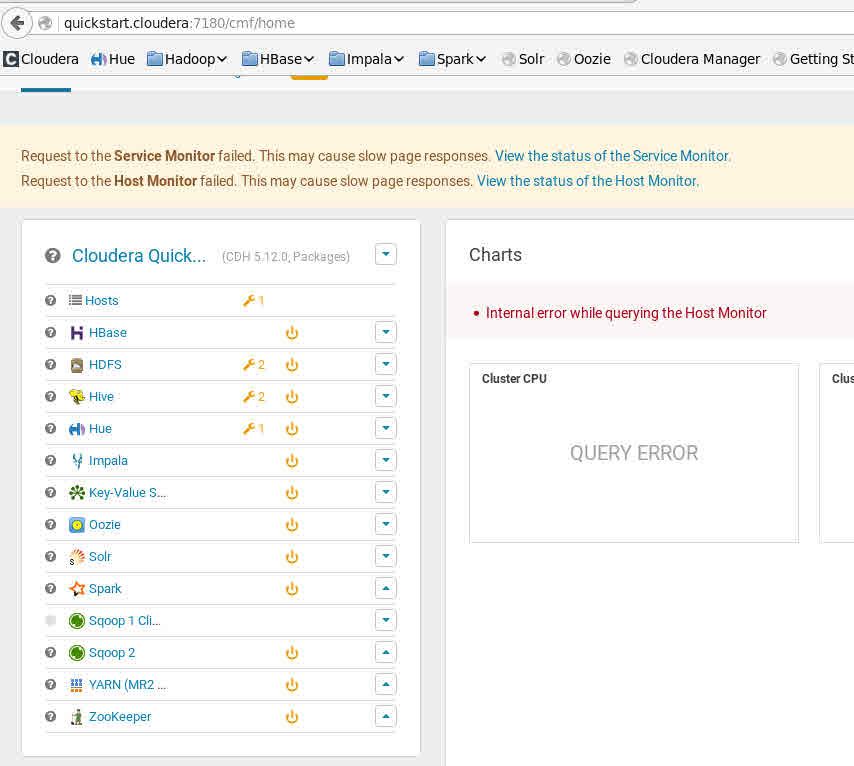The image size is (854, 766).
Task: Open the Cloudera Manager bookmark
Action: click(692, 59)
